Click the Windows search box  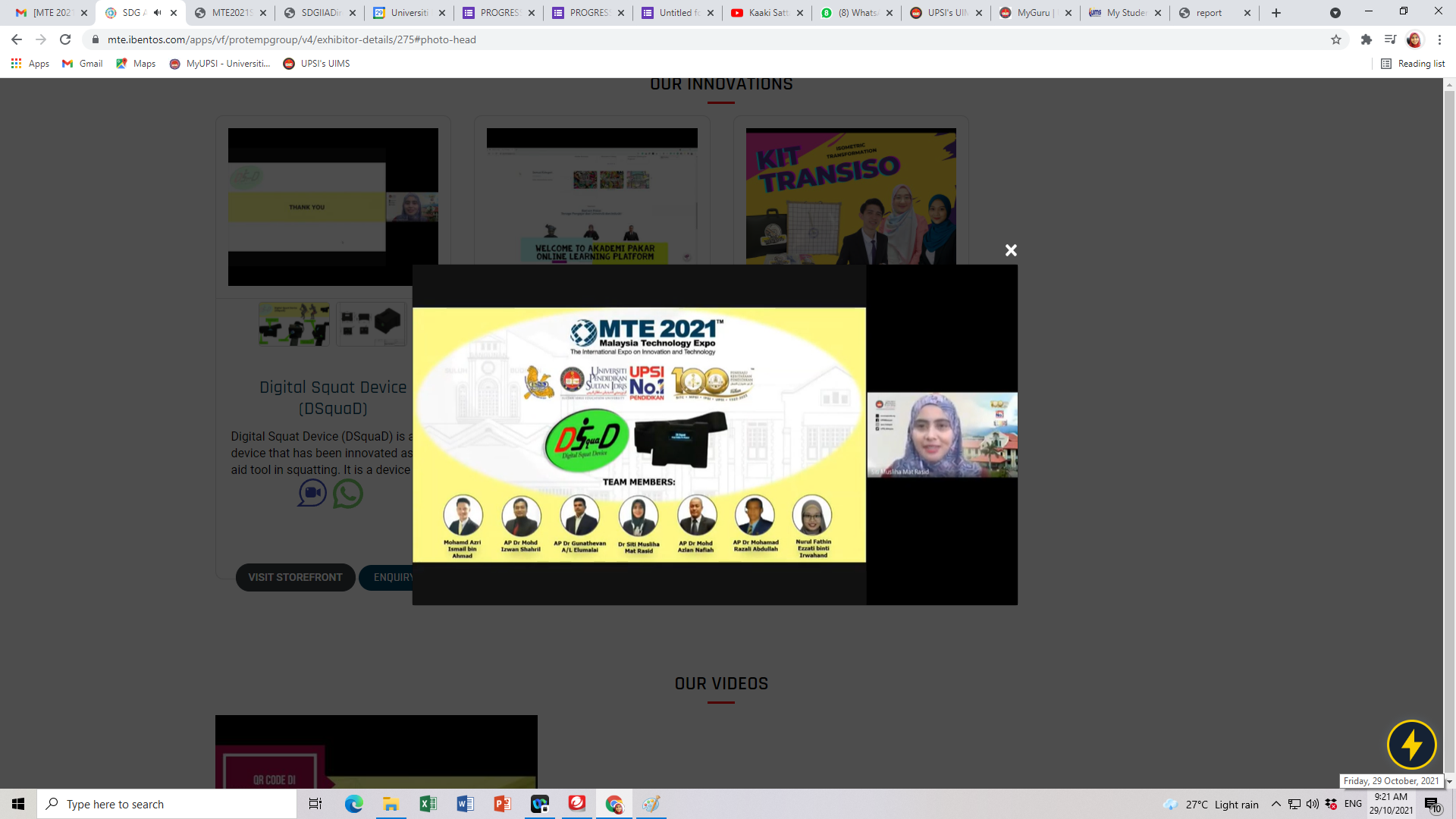pos(167,804)
